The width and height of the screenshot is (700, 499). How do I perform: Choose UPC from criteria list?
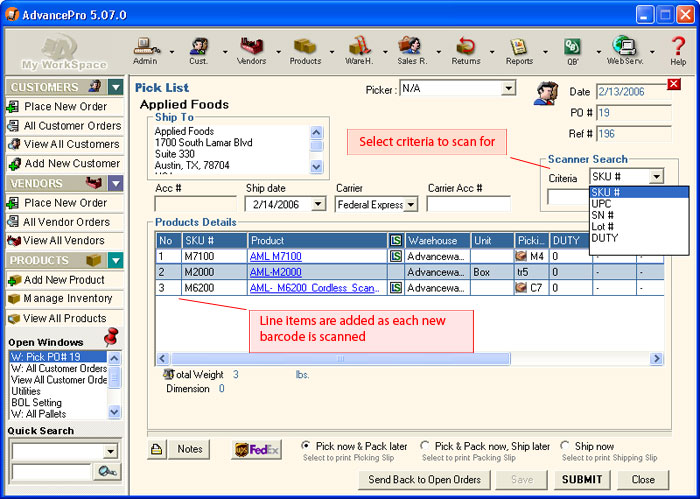point(639,204)
